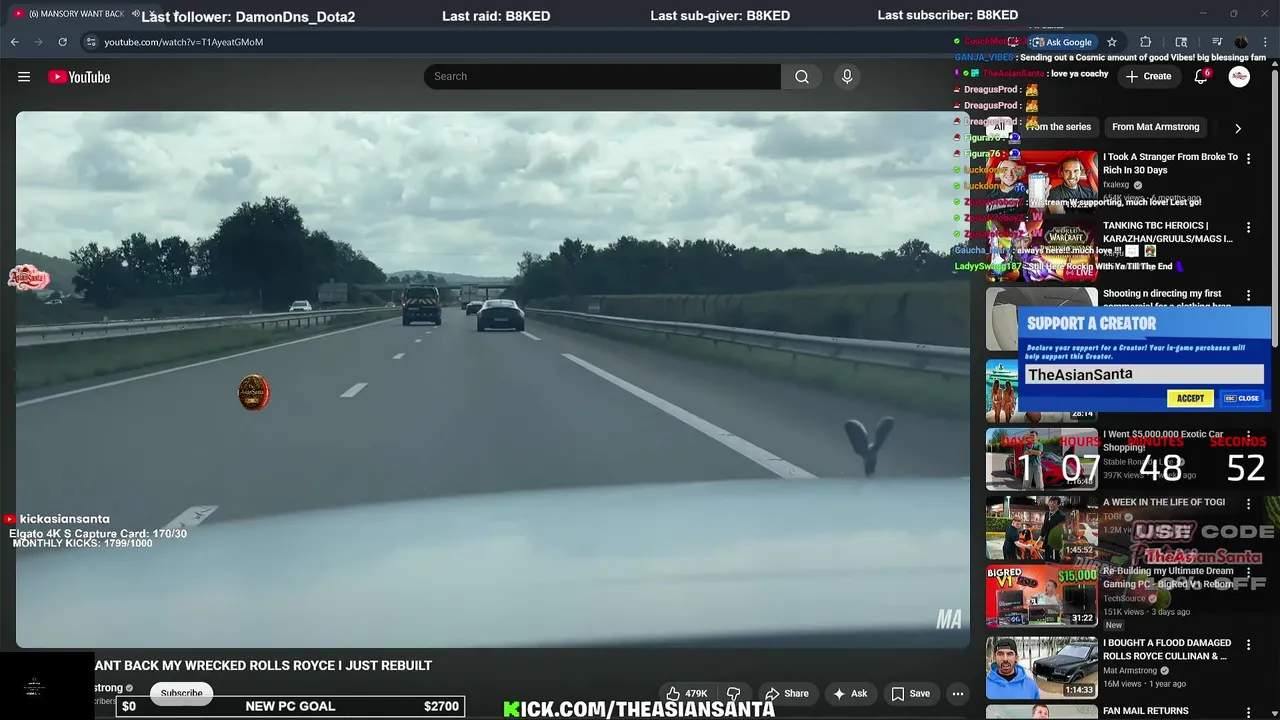Open options for 'Re-Building my Ultimate Dream' video
This screenshot has height=720, width=1280.
[x=1248, y=573]
